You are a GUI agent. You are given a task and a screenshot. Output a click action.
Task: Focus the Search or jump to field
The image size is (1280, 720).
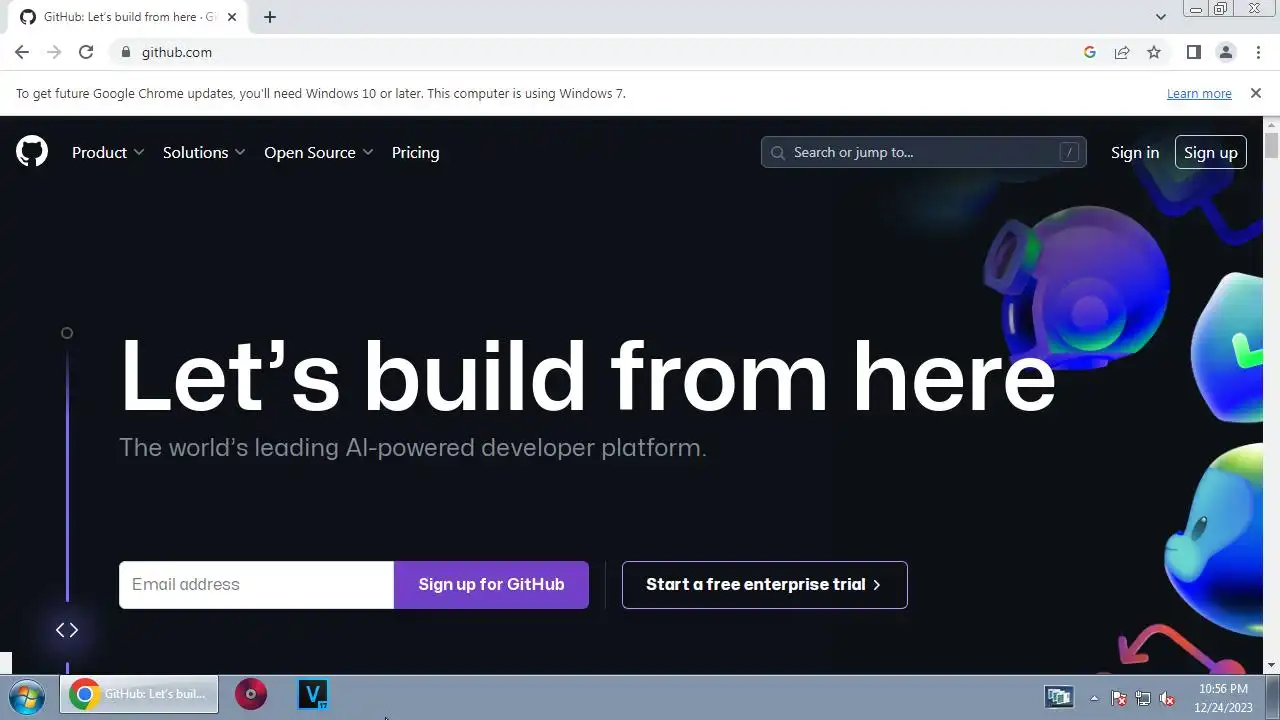pyautogui.click(x=924, y=152)
